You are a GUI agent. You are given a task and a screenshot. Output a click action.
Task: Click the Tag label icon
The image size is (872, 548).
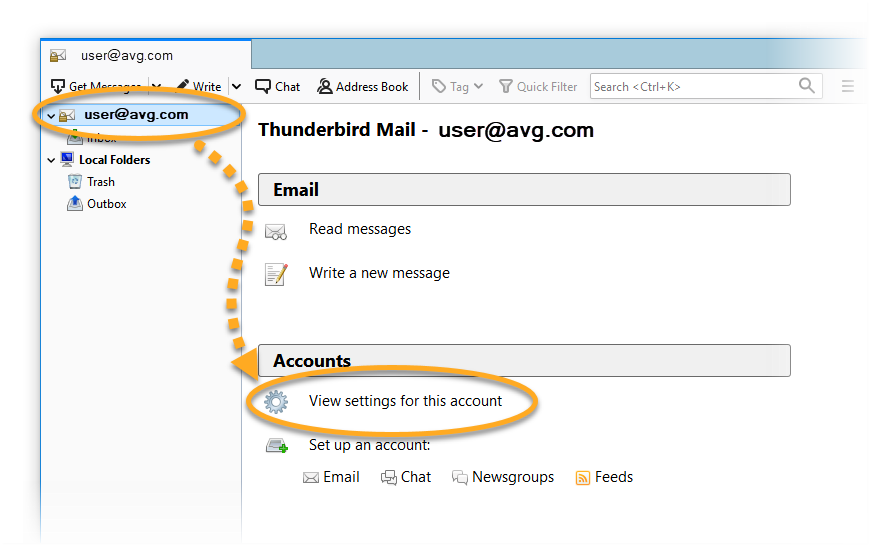coord(439,86)
